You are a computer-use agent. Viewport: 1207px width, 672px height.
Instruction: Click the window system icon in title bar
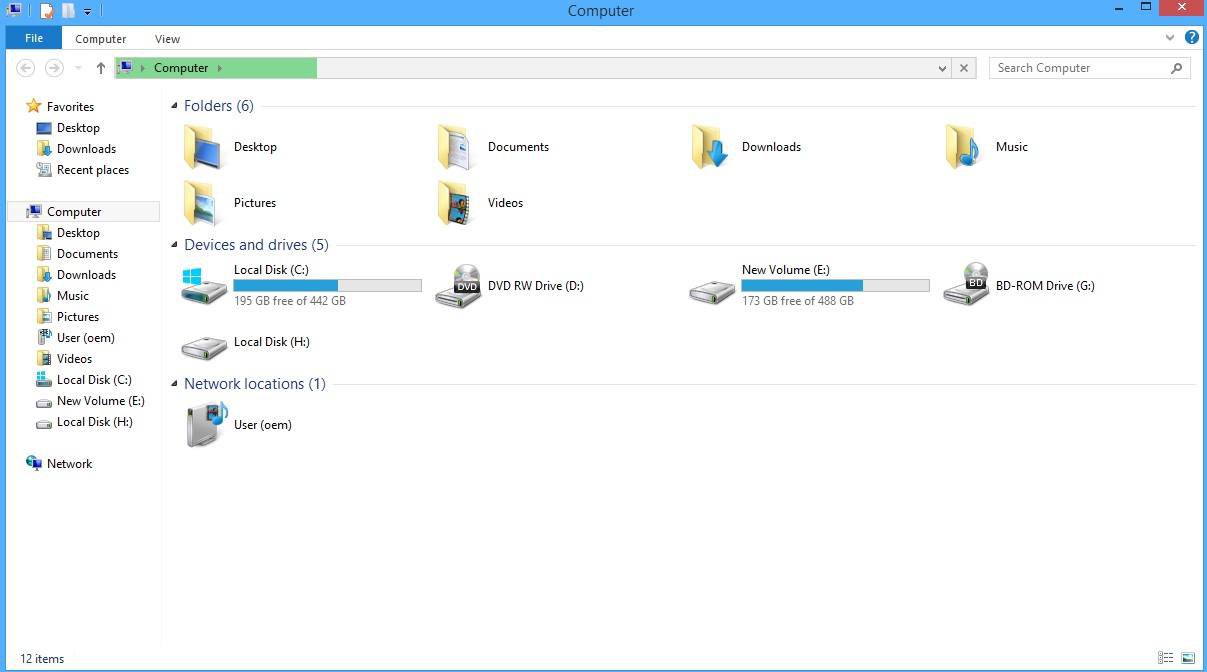click(14, 11)
